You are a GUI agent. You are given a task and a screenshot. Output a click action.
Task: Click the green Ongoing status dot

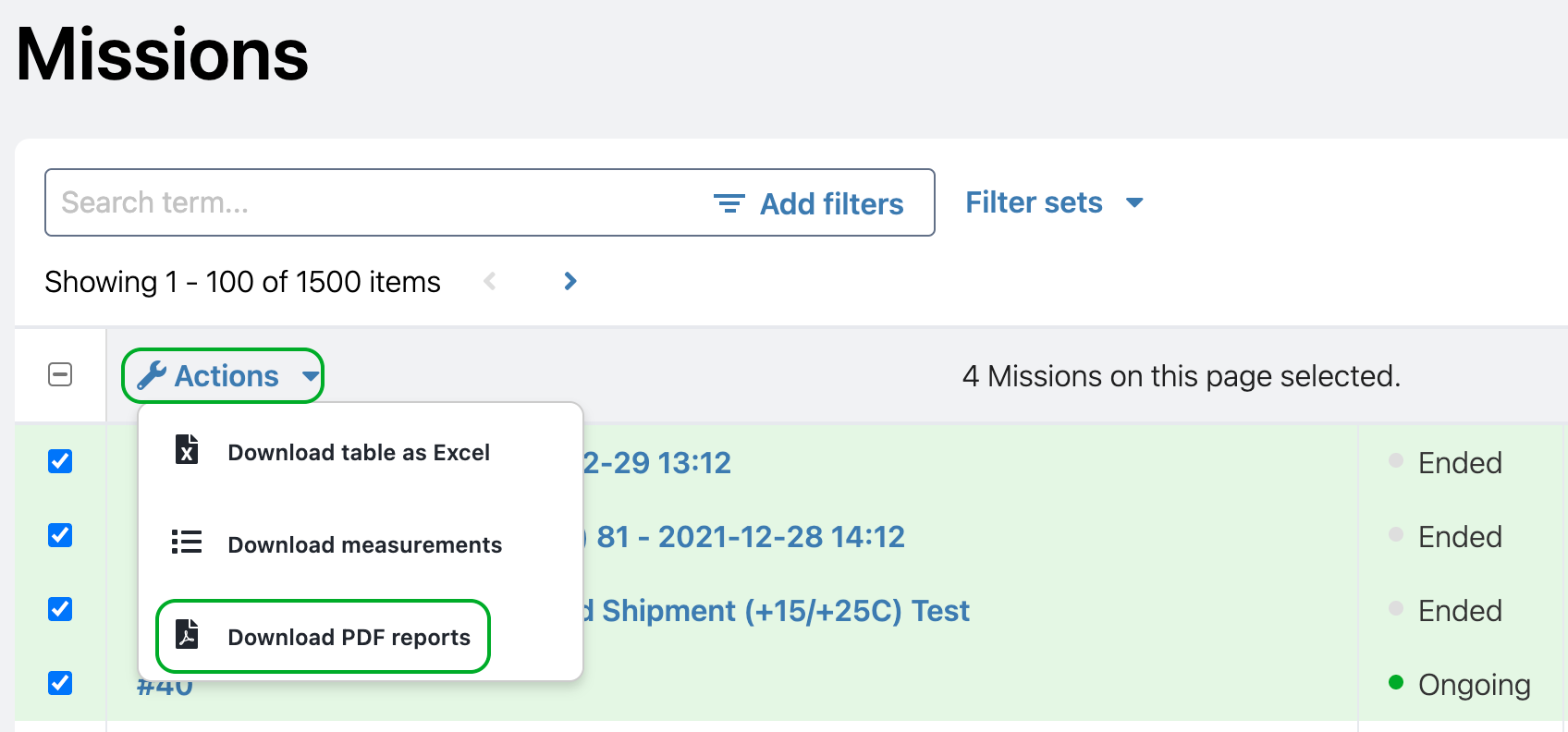pos(1394,683)
